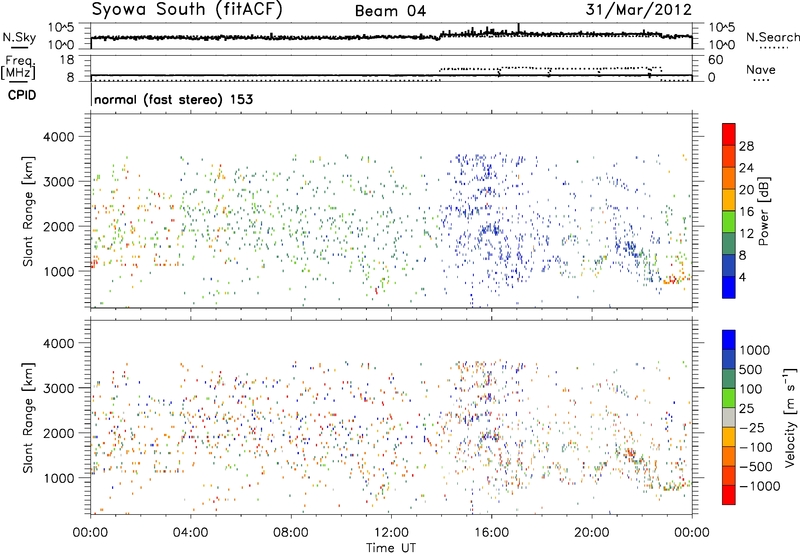Viewport: 800px width, 554px height.
Task: Click the '-1000' velocity scale value
Action: click(759, 486)
